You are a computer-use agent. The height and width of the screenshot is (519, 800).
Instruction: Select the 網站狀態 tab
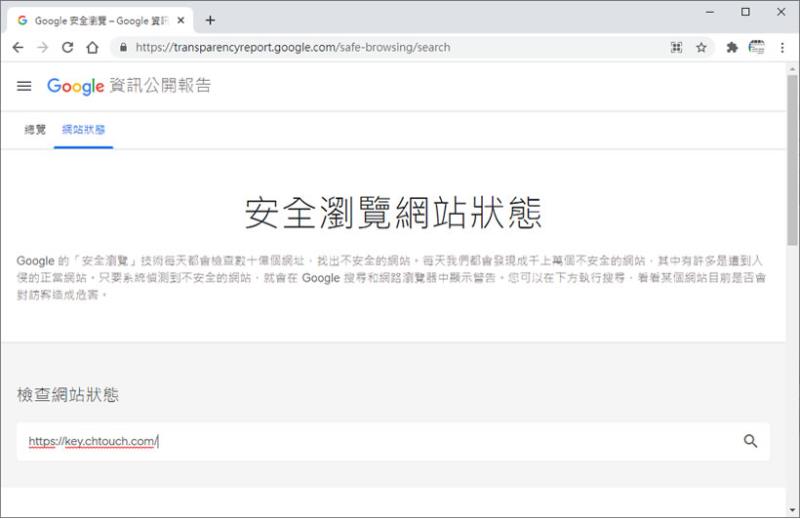[x=84, y=130]
